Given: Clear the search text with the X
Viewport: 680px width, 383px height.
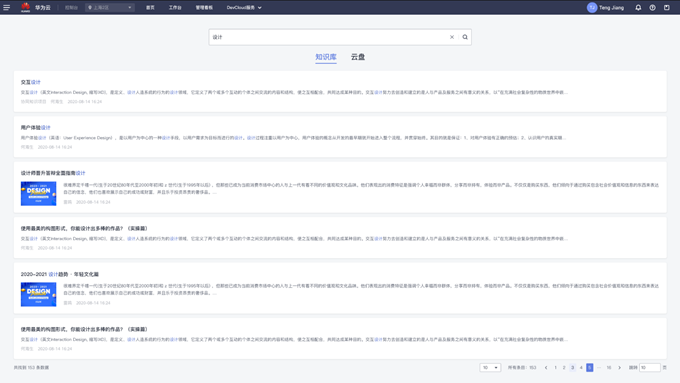Looking at the screenshot, I should click(452, 37).
